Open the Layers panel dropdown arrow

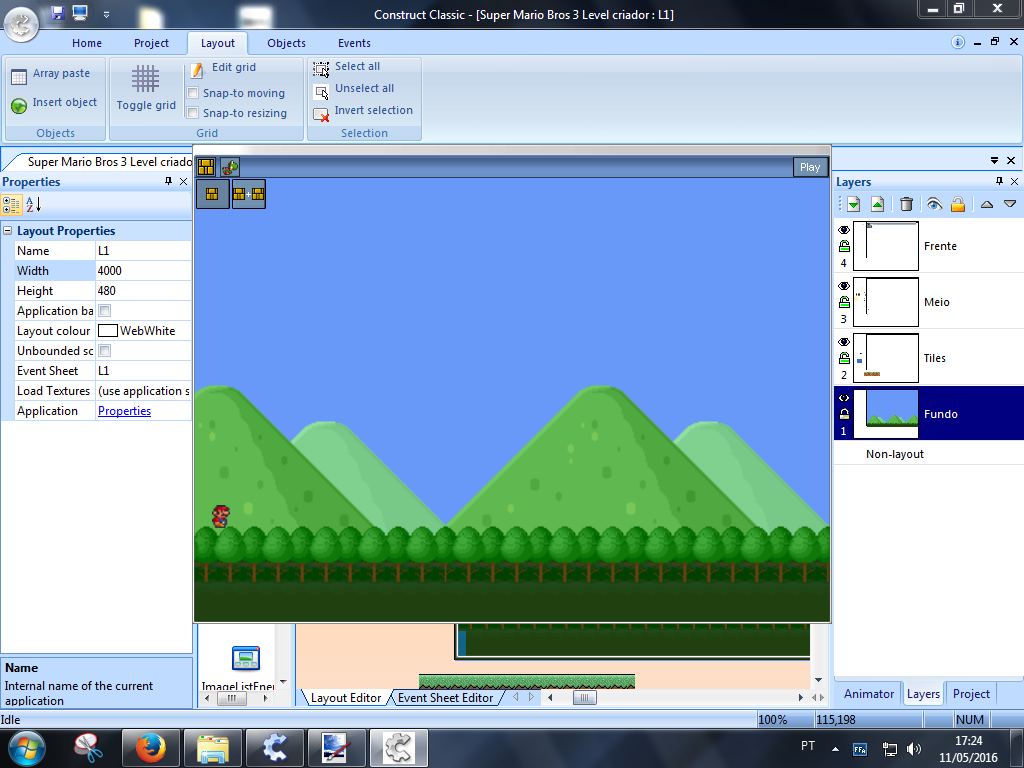click(x=994, y=161)
